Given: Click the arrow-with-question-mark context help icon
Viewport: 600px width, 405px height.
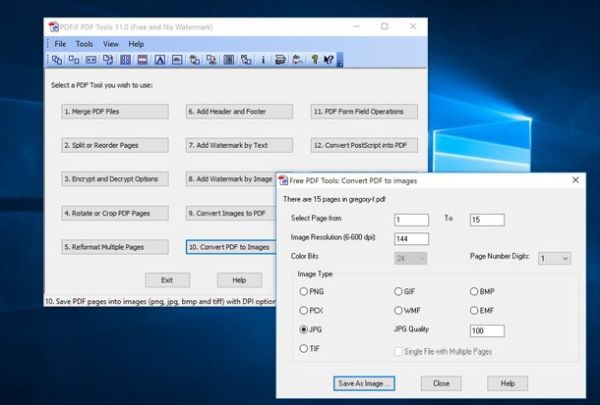Looking at the screenshot, I should coord(329,61).
